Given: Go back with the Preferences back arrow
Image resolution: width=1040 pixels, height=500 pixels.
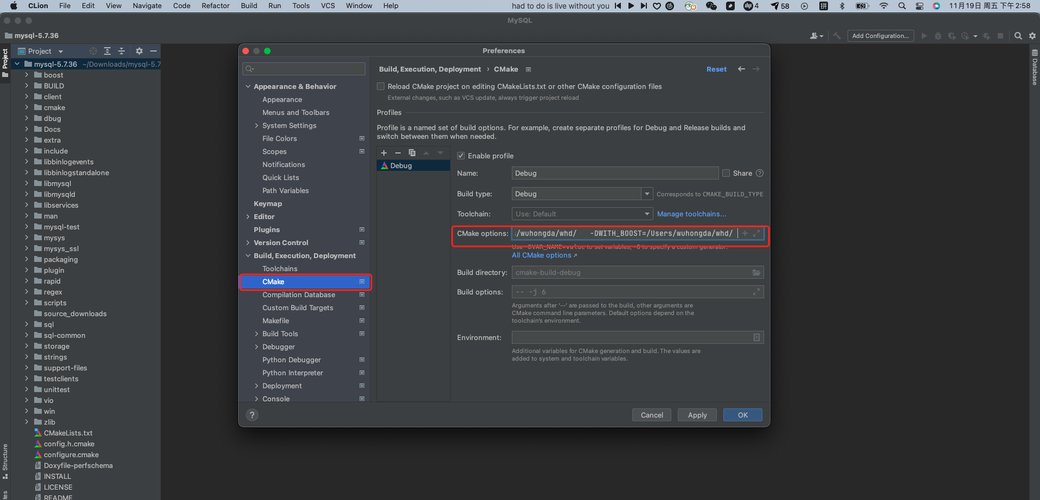Looking at the screenshot, I should (742, 69).
